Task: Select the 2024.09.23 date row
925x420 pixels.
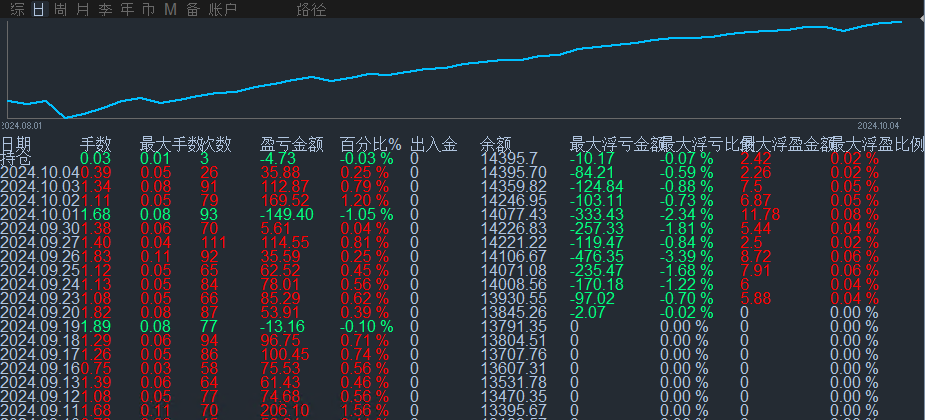Action: 462,298
